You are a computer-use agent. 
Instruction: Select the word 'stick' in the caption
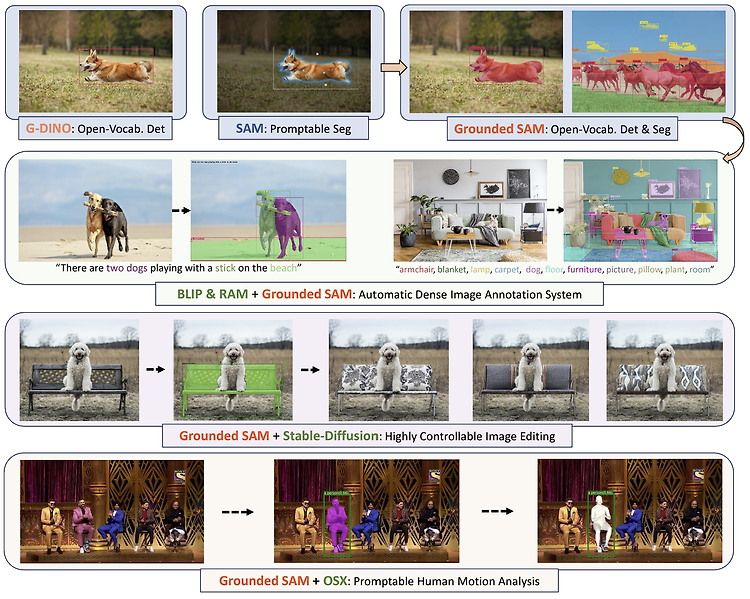coord(225,268)
